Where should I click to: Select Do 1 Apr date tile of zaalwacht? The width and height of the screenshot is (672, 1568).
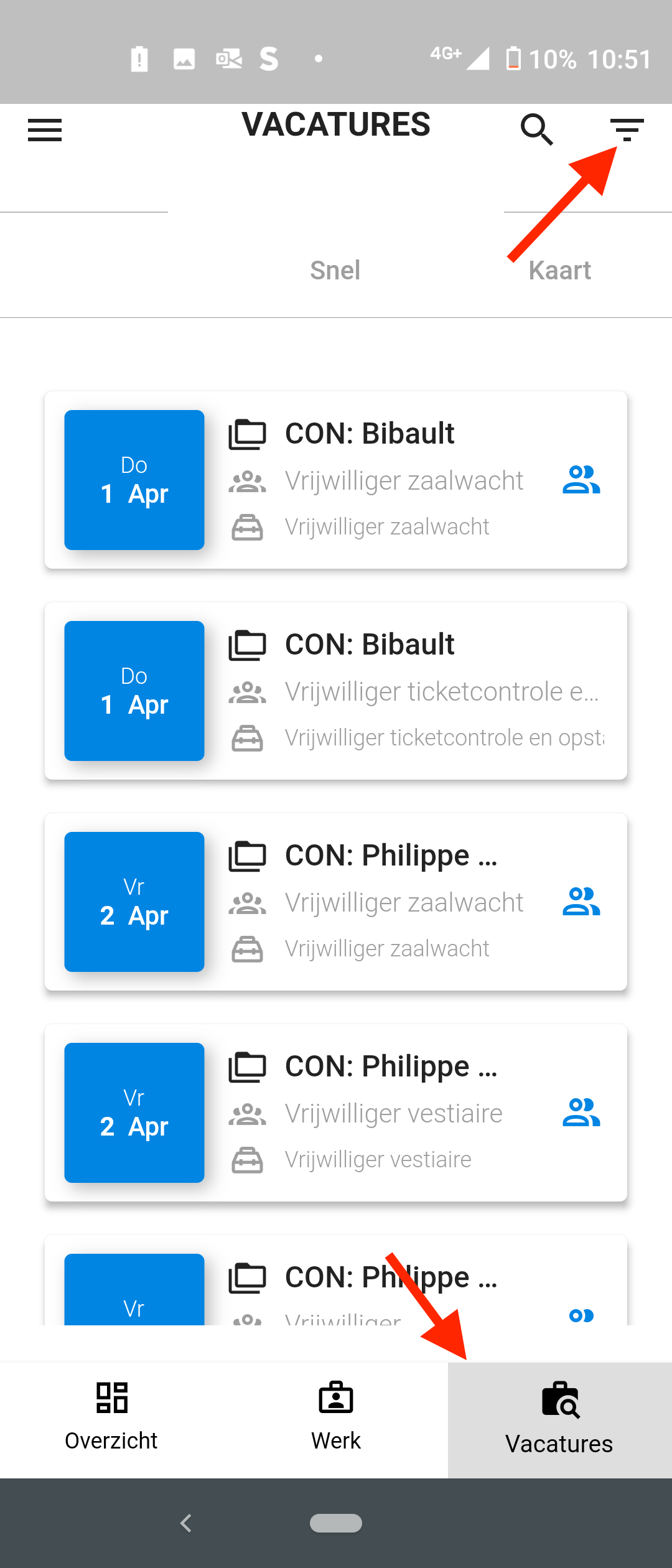(134, 480)
